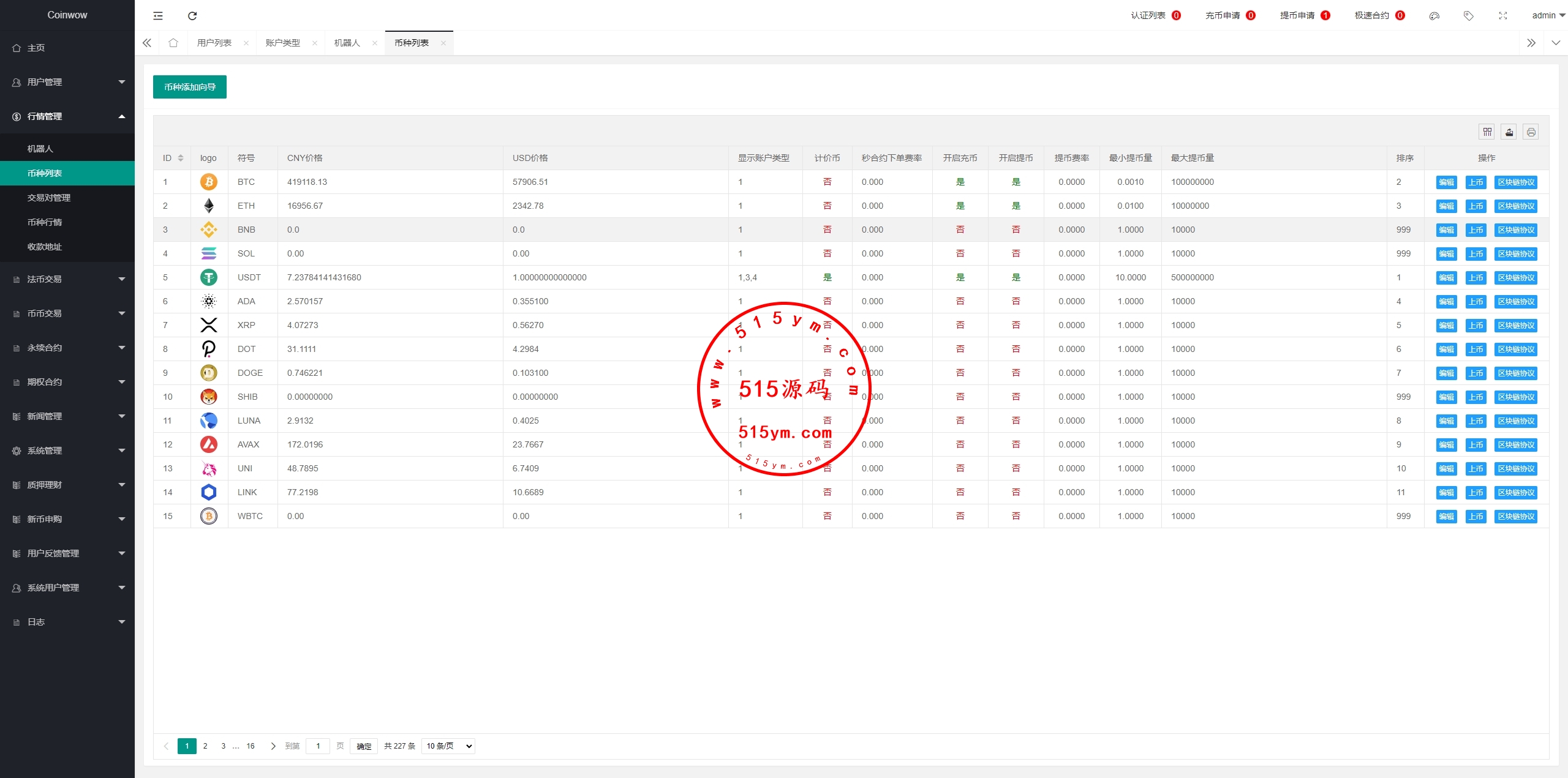Collapse sidebar with menu fold icon

pyautogui.click(x=158, y=16)
